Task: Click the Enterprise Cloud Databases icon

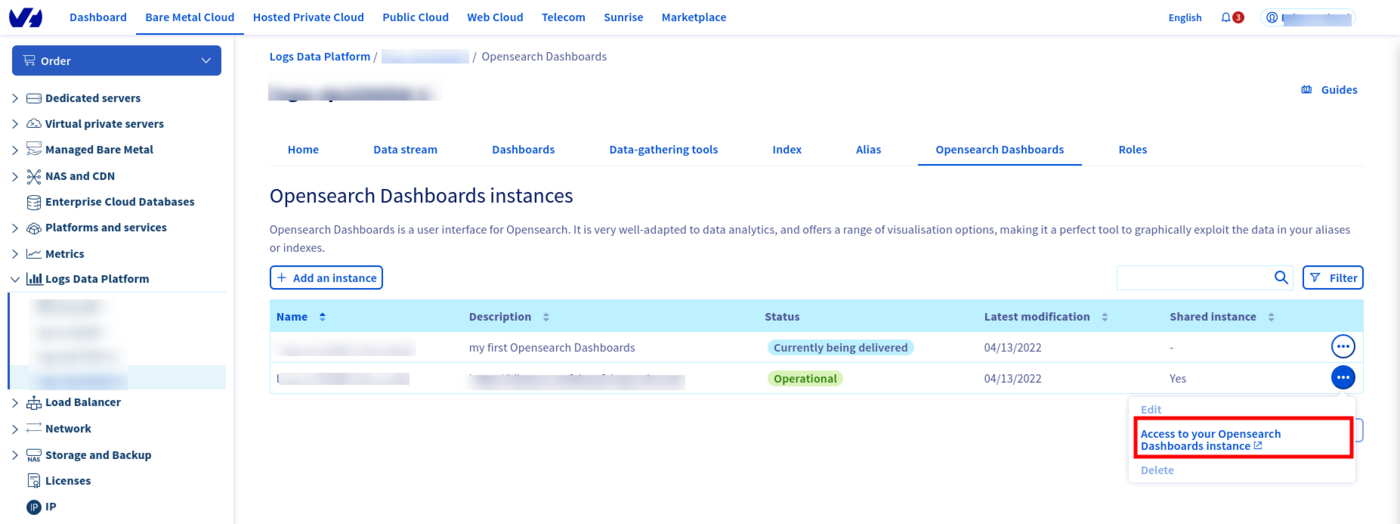Action: (34, 202)
